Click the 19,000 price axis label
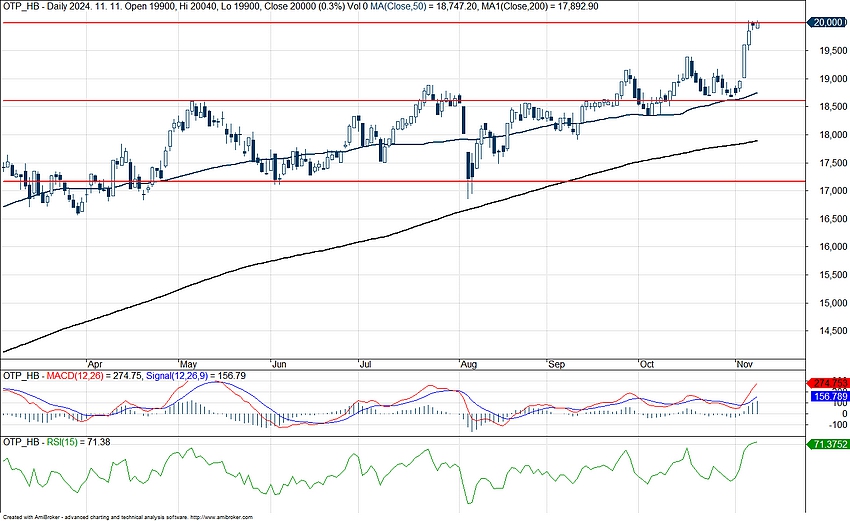The image size is (850, 521). coord(834,79)
